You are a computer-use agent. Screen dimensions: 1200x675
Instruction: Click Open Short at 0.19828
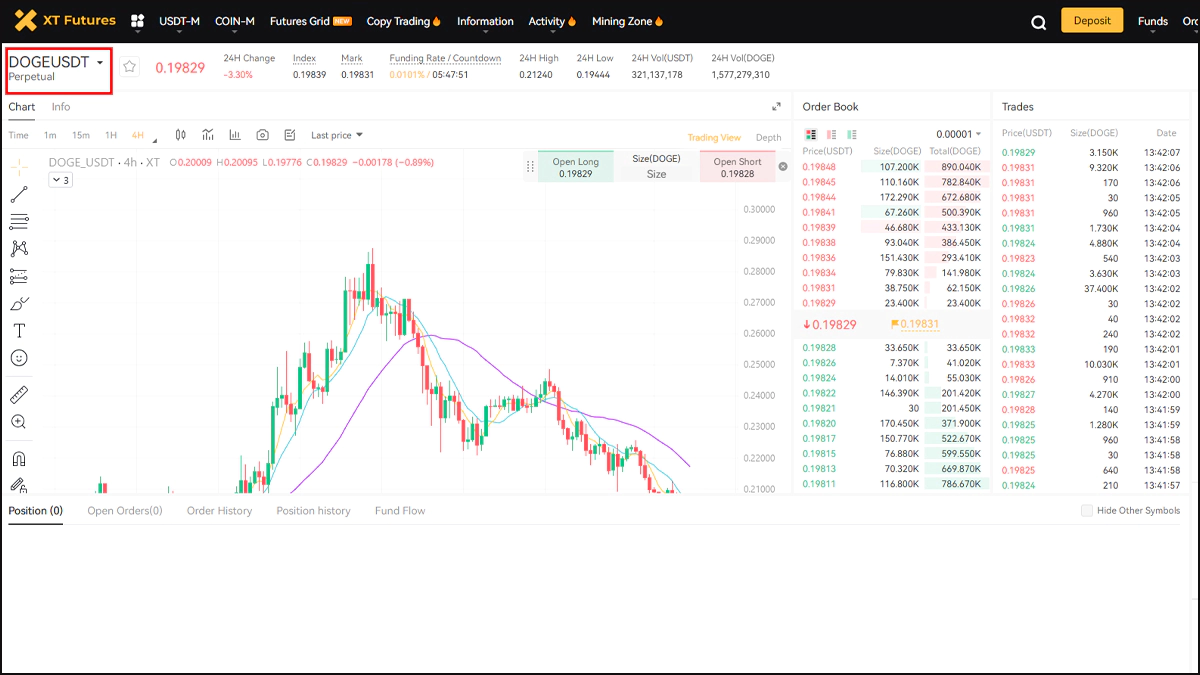pos(737,167)
